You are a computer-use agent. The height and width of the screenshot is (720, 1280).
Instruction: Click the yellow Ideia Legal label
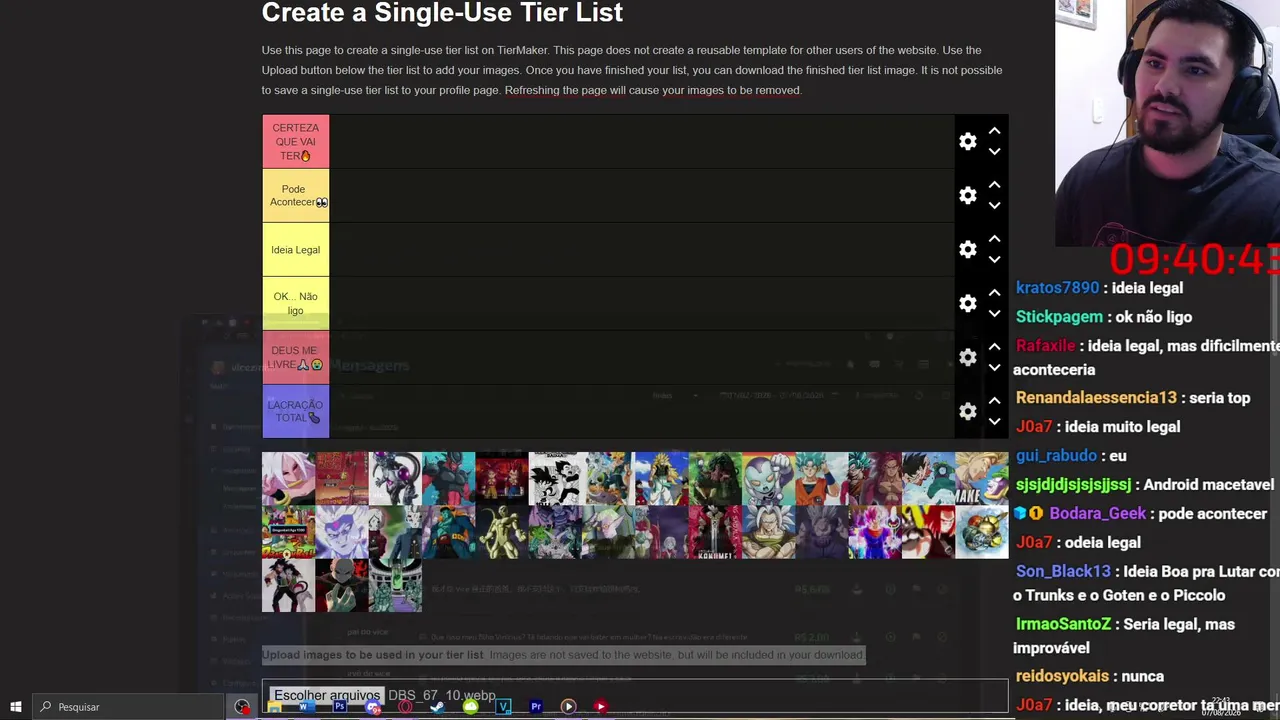(x=295, y=250)
